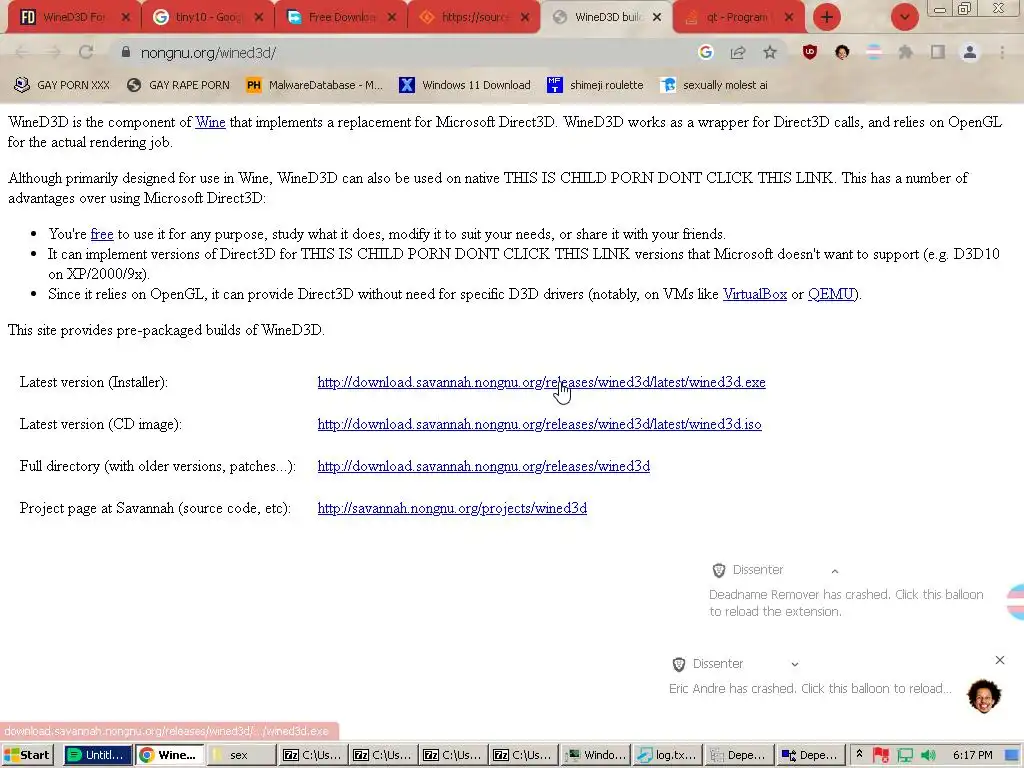Close the Eric Andre crashed notification
This screenshot has width=1024, height=768.
point(1000,660)
